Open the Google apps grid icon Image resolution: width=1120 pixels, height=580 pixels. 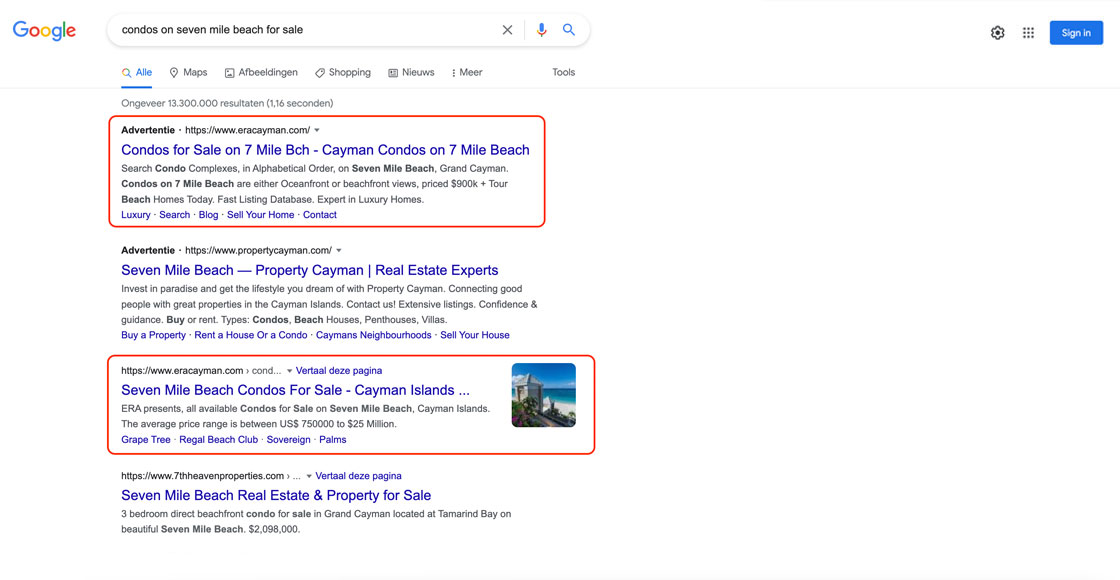(1029, 33)
